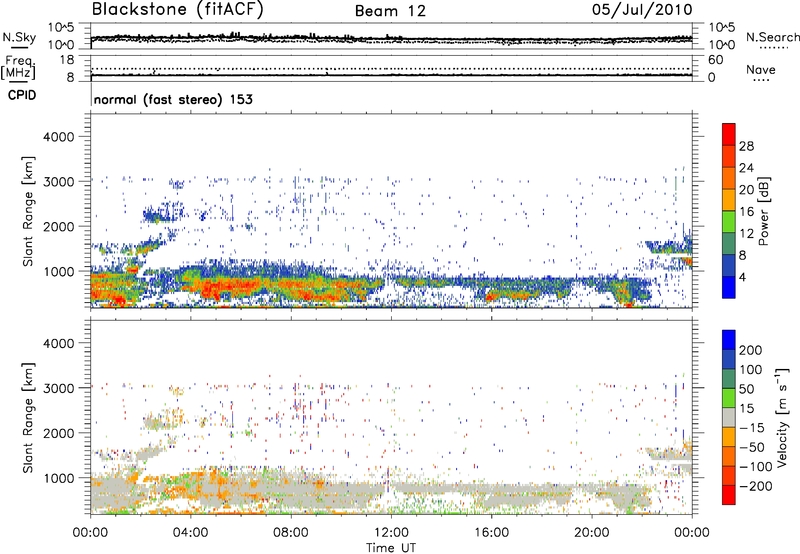800x554 pixels.
Task: Click the 'N.Sky' legend label
Action: tap(19, 37)
